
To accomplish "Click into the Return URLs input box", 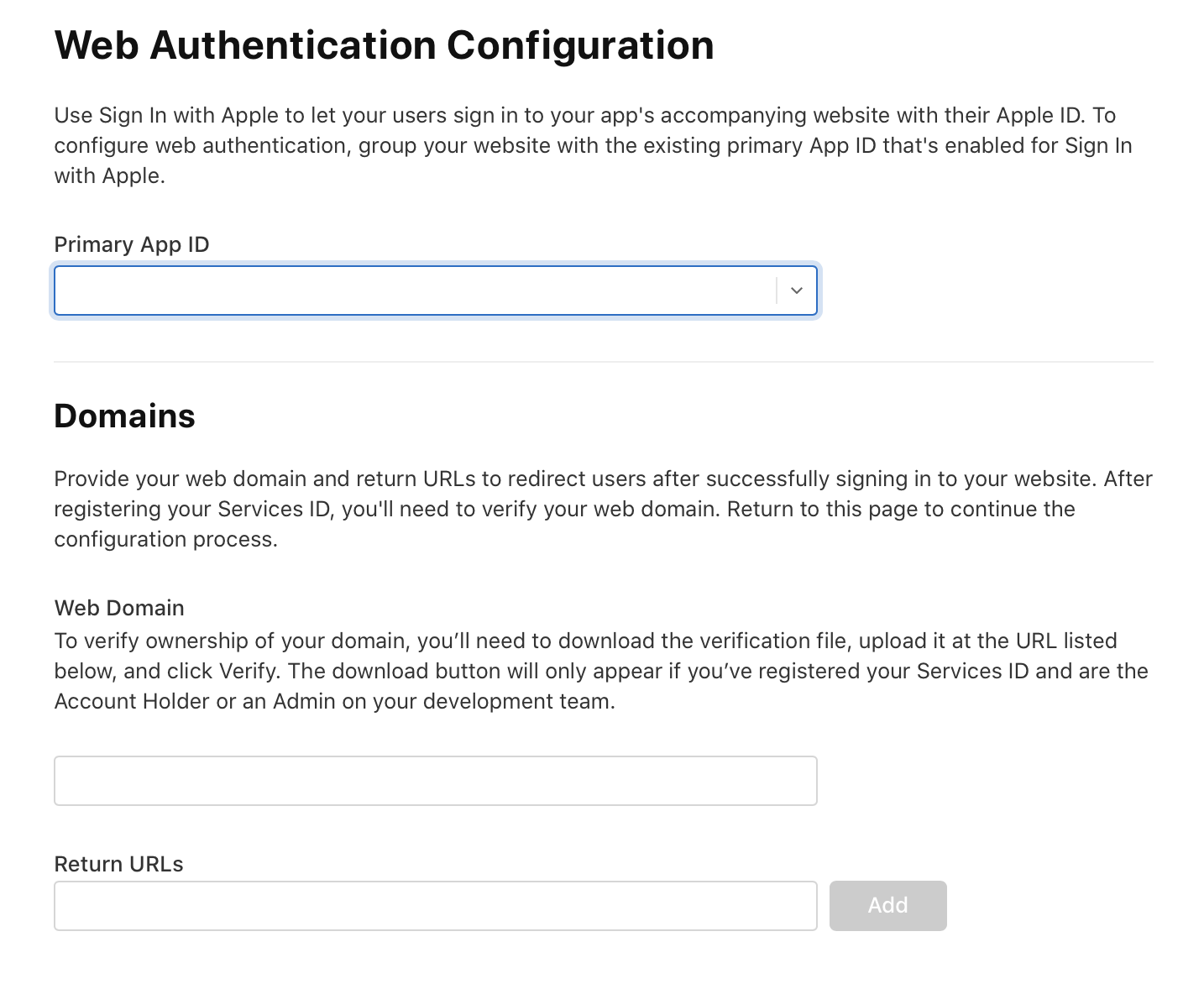I will coord(436,905).
